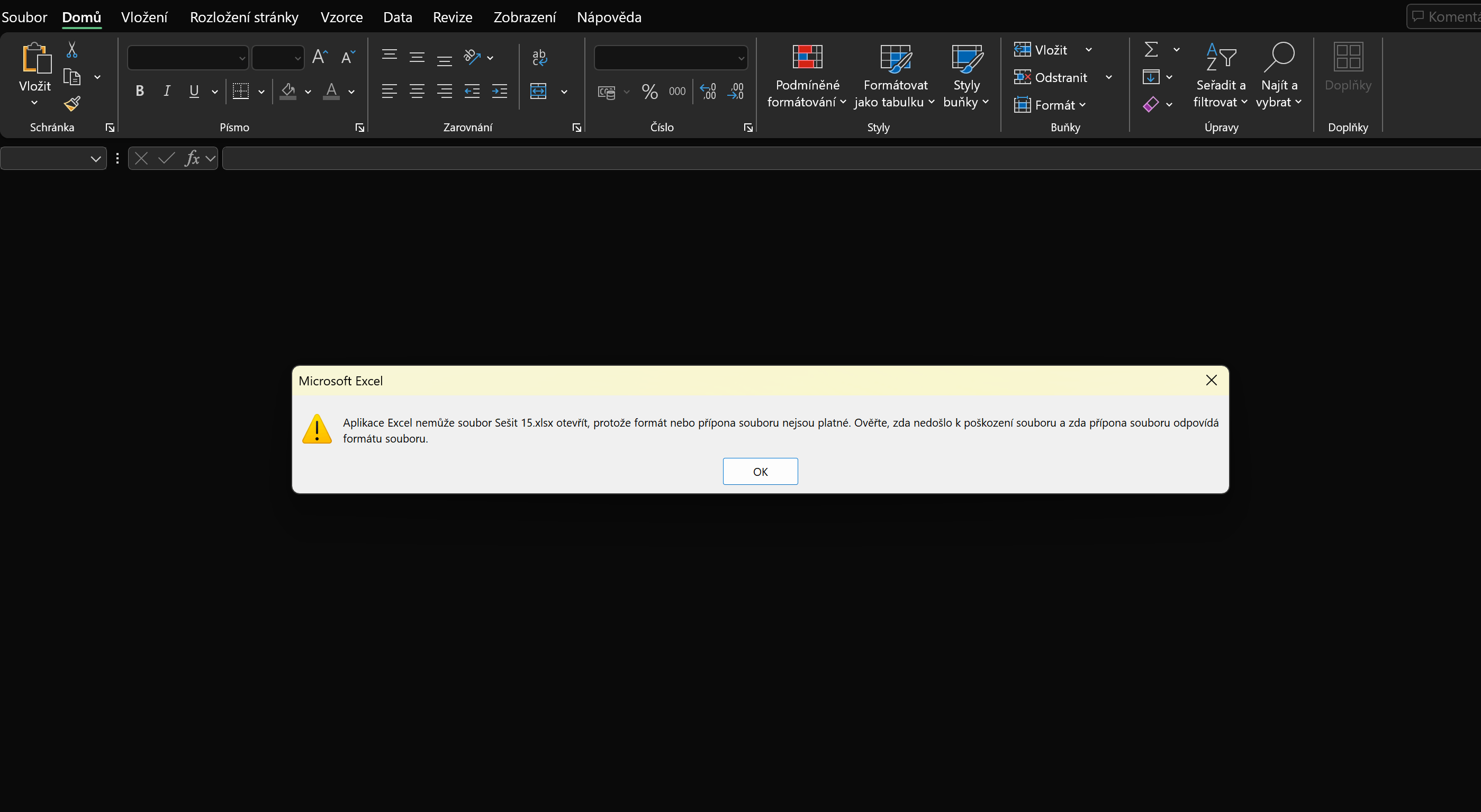Image resolution: width=1481 pixels, height=812 pixels.
Task: Toggle underline formatting
Action: [x=194, y=91]
